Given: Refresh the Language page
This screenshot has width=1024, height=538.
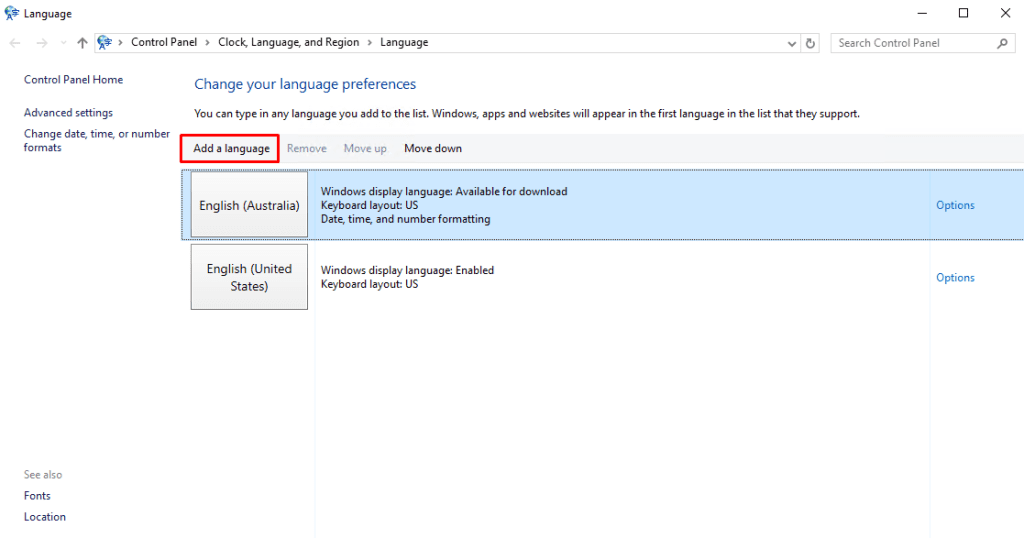Looking at the screenshot, I should (810, 44).
